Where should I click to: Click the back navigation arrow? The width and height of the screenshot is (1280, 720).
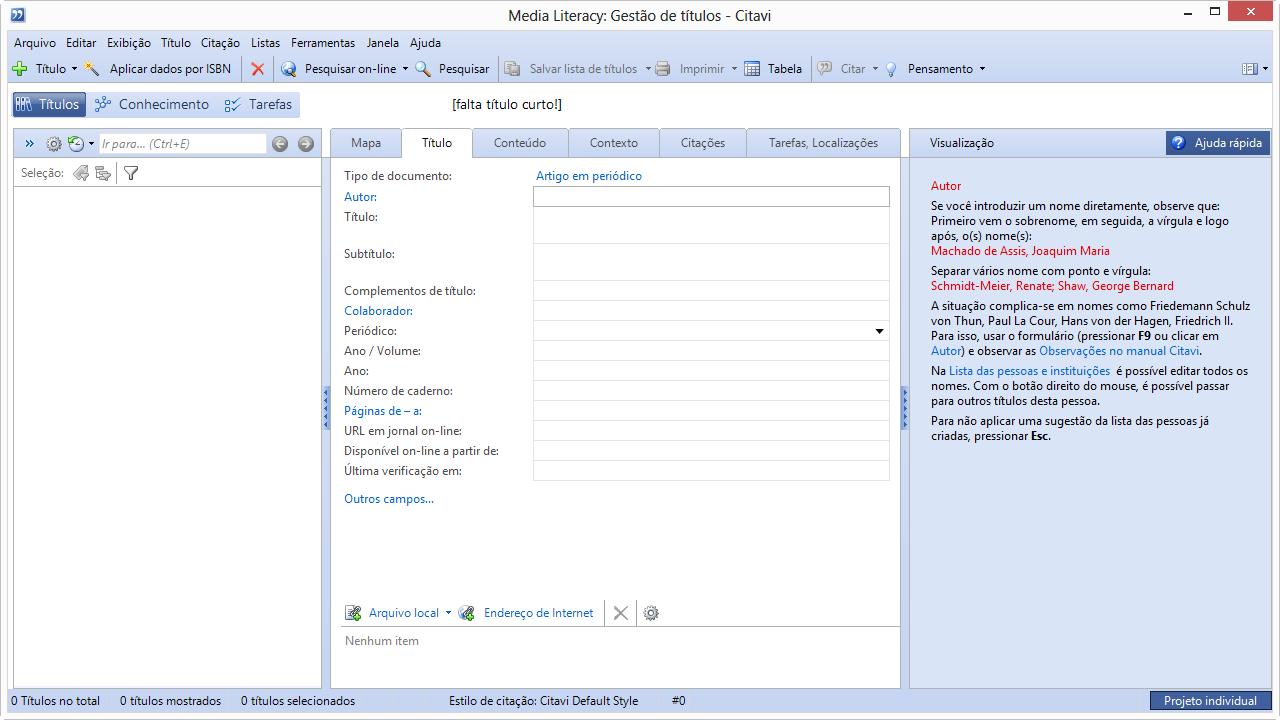(280, 144)
